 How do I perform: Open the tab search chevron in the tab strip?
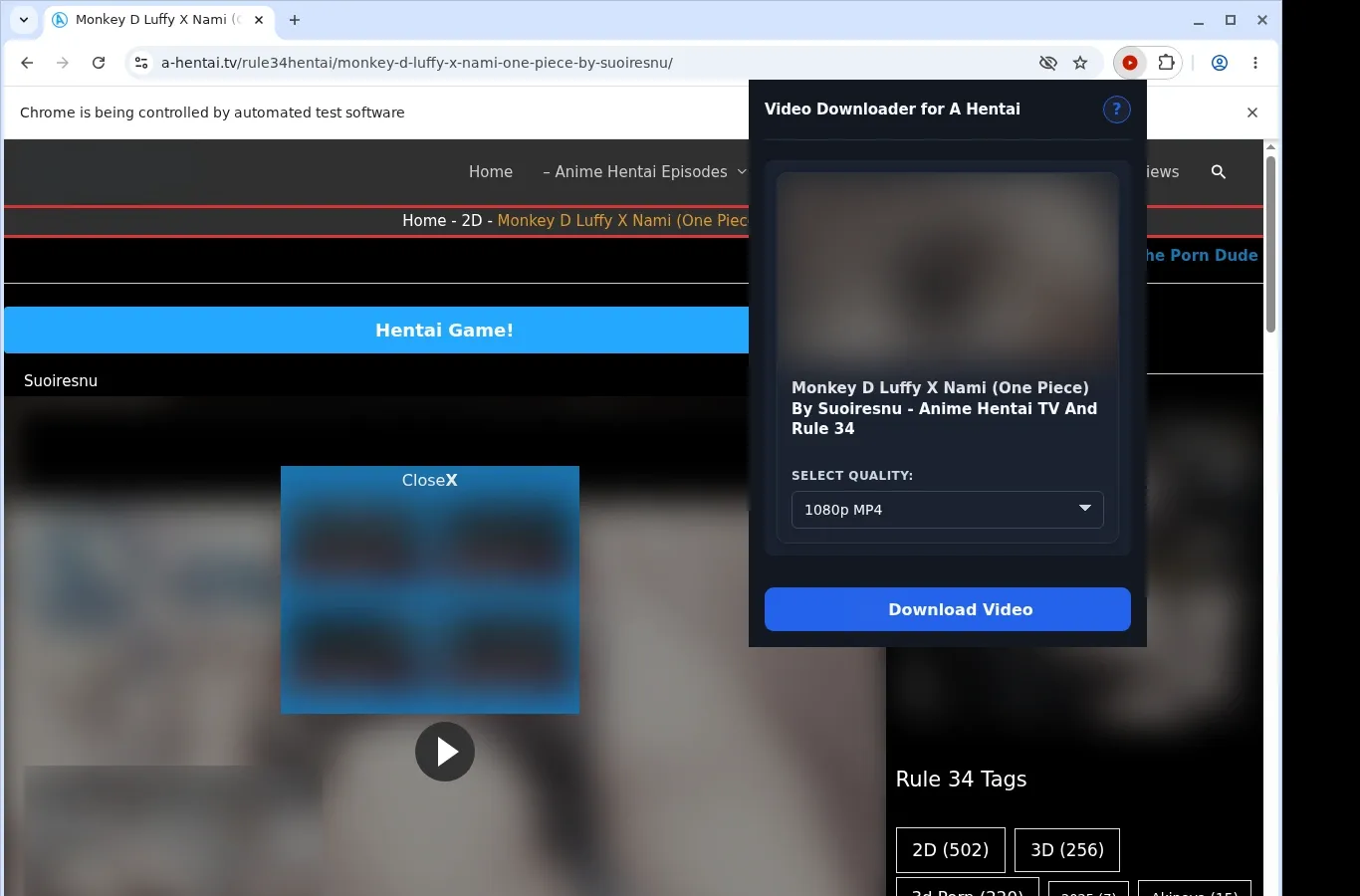[24, 20]
